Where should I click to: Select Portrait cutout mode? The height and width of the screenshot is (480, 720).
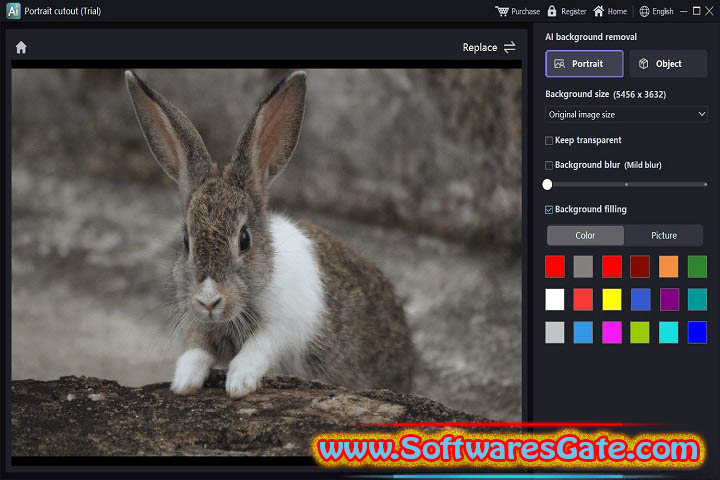click(584, 64)
